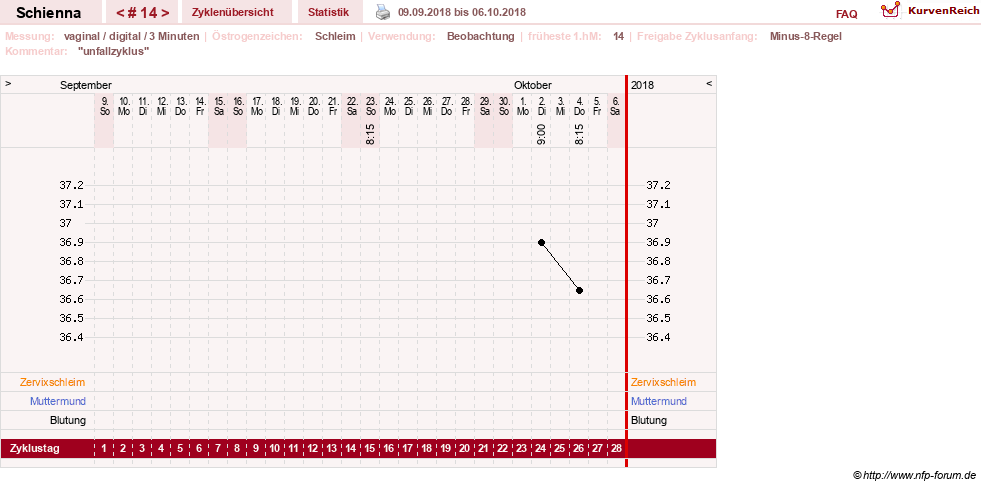
Task: Click the printer icon
Action: point(382,12)
